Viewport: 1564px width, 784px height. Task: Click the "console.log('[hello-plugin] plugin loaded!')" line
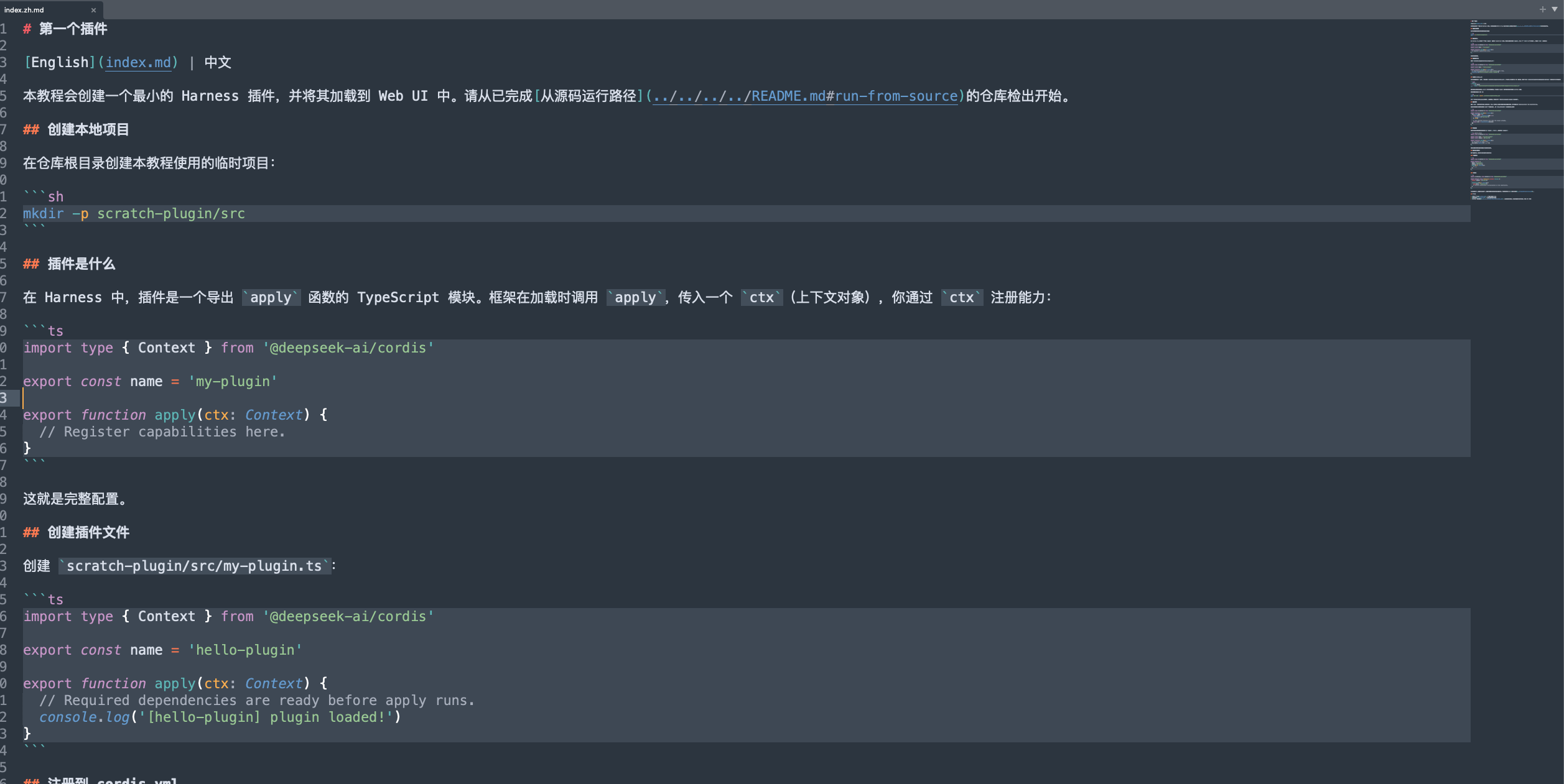[220, 717]
